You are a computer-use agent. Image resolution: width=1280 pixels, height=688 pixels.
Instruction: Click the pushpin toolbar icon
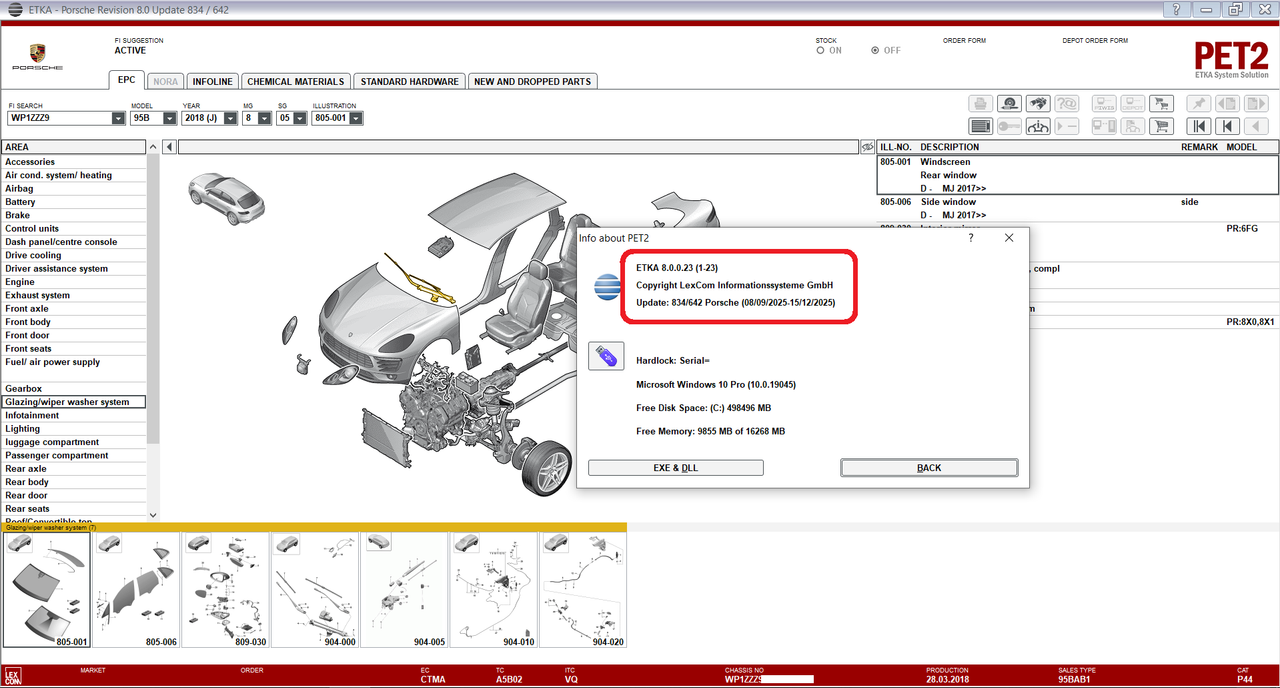point(1198,103)
